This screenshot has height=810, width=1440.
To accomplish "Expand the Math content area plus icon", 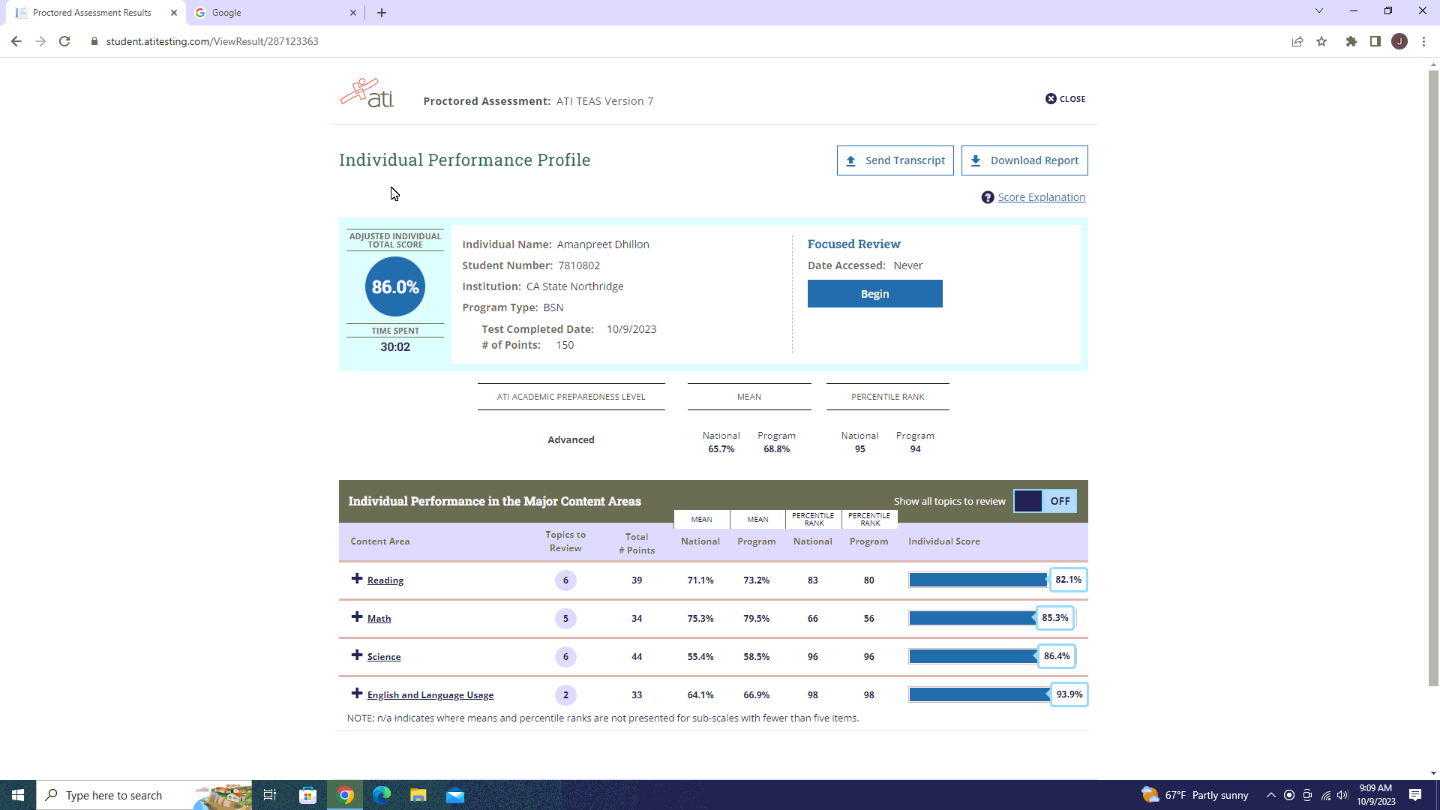I will pos(357,617).
